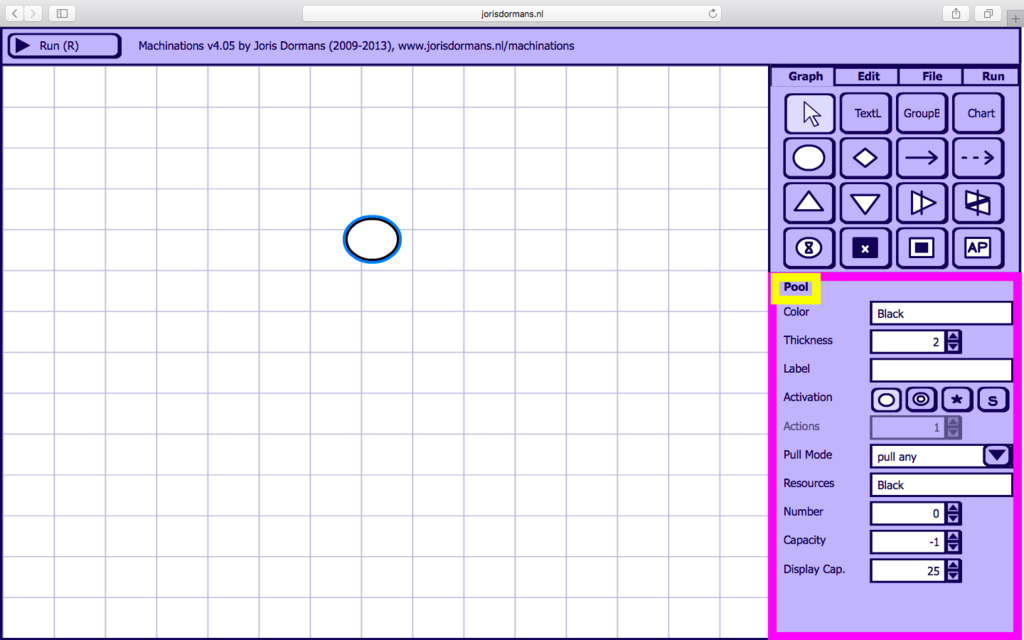The height and width of the screenshot is (640, 1024).
Task: Select the Pool oval tool in palette
Action: coord(809,158)
